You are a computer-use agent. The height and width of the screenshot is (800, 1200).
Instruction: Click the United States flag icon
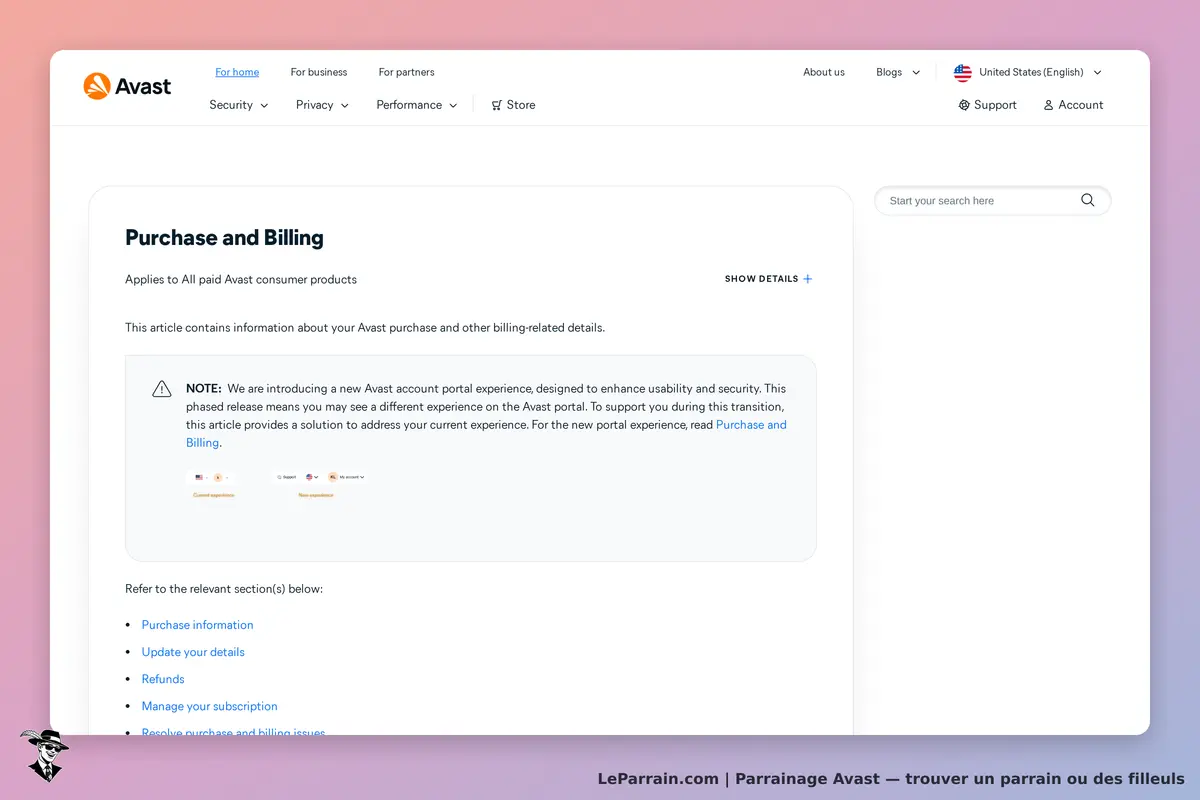(x=962, y=72)
